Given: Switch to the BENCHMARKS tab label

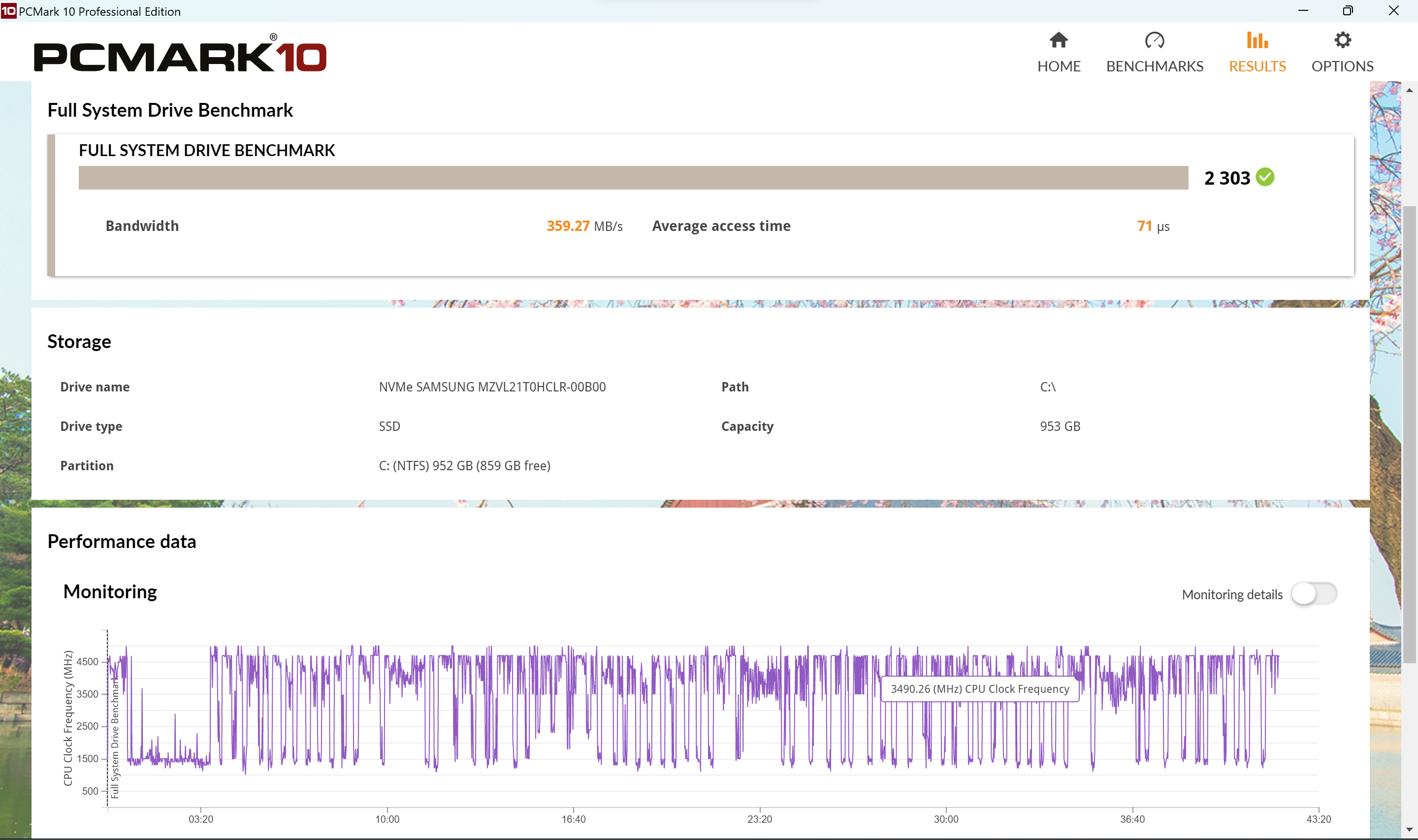Looking at the screenshot, I should click(1154, 66).
